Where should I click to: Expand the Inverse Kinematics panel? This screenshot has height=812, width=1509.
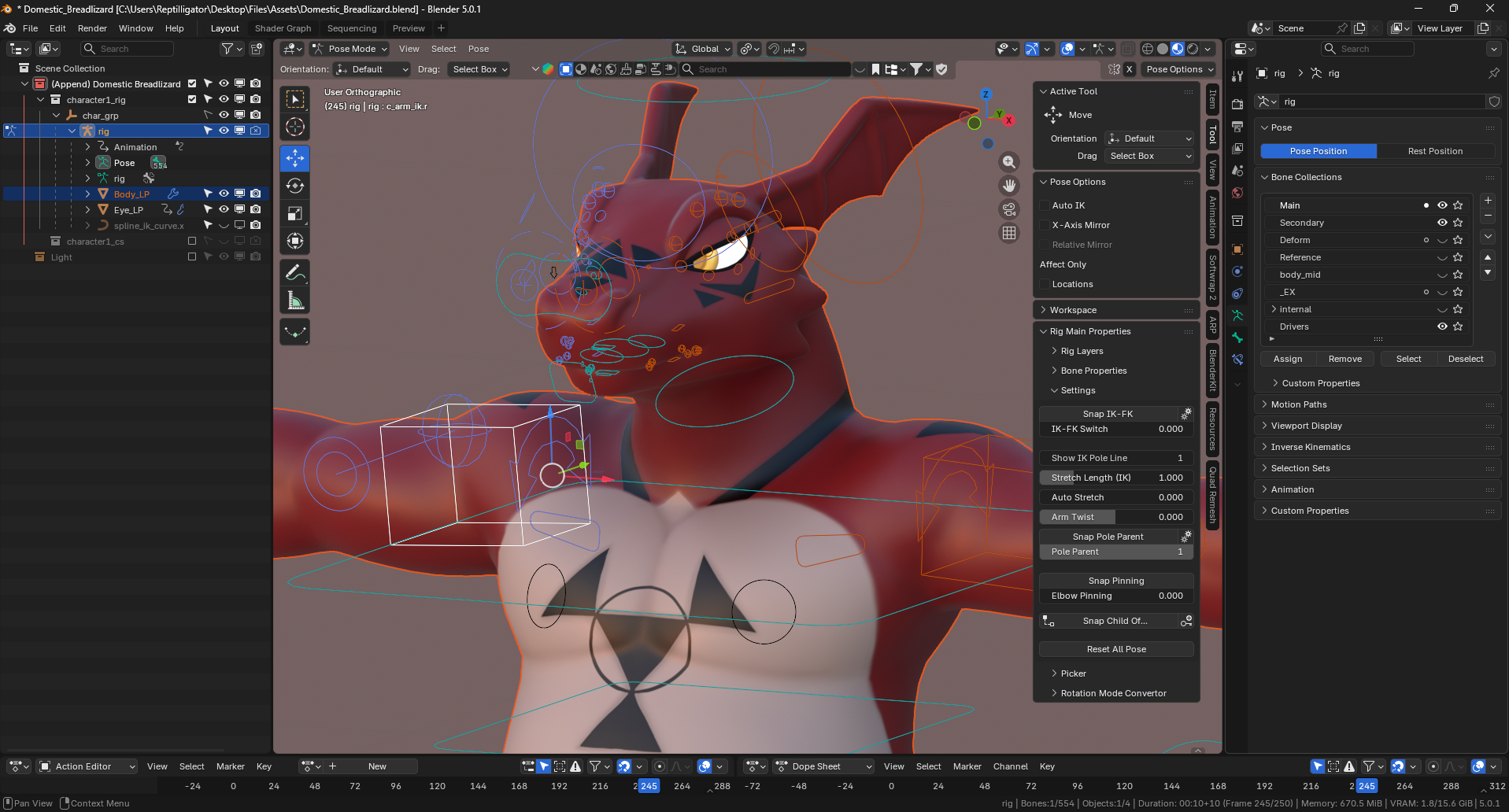tap(1377, 447)
